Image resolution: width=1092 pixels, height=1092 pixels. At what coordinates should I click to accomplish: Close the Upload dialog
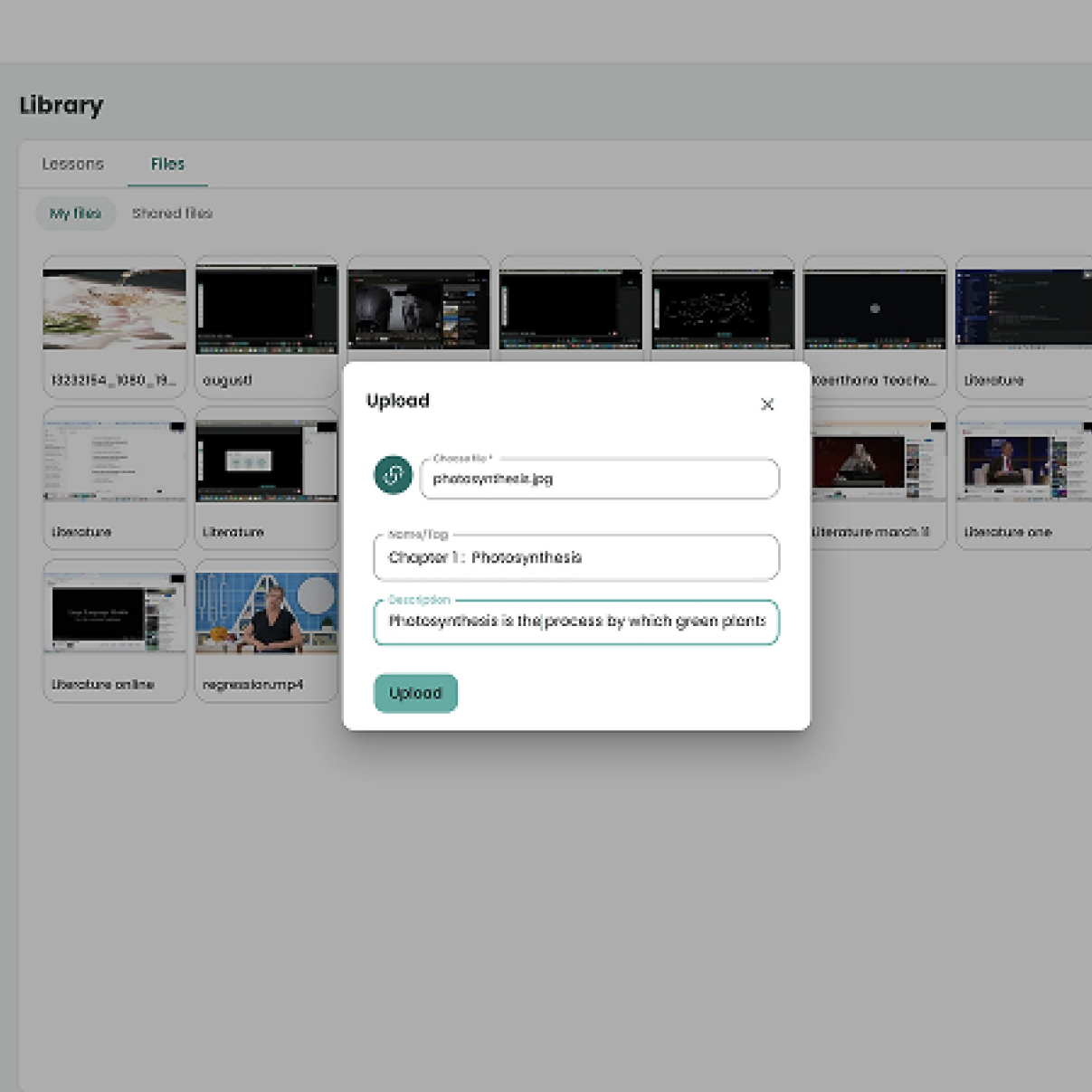tap(767, 404)
